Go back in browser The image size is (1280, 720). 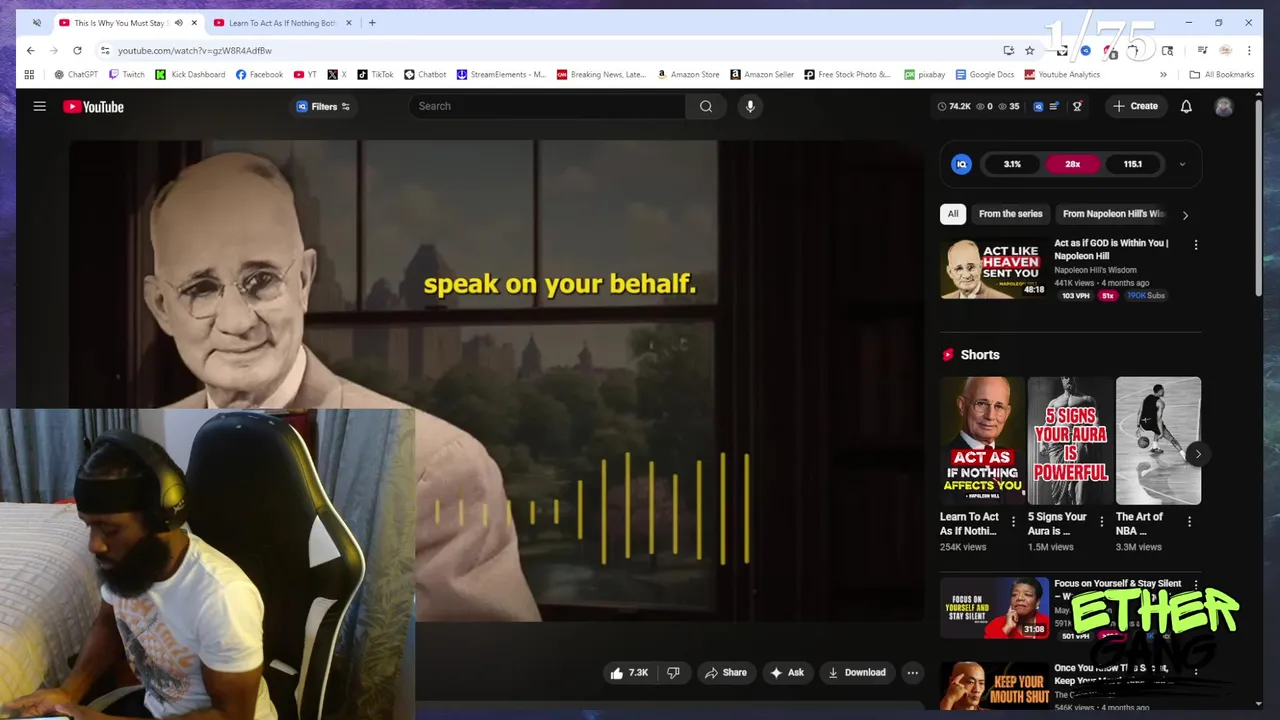pos(31,50)
